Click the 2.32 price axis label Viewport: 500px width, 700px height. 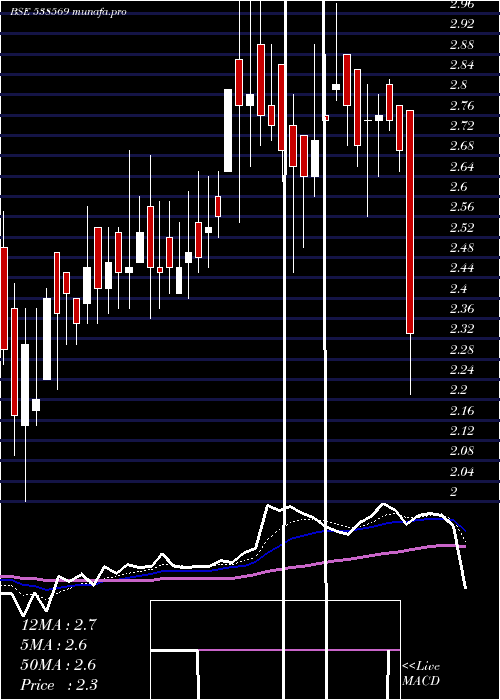tap(462, 329)
